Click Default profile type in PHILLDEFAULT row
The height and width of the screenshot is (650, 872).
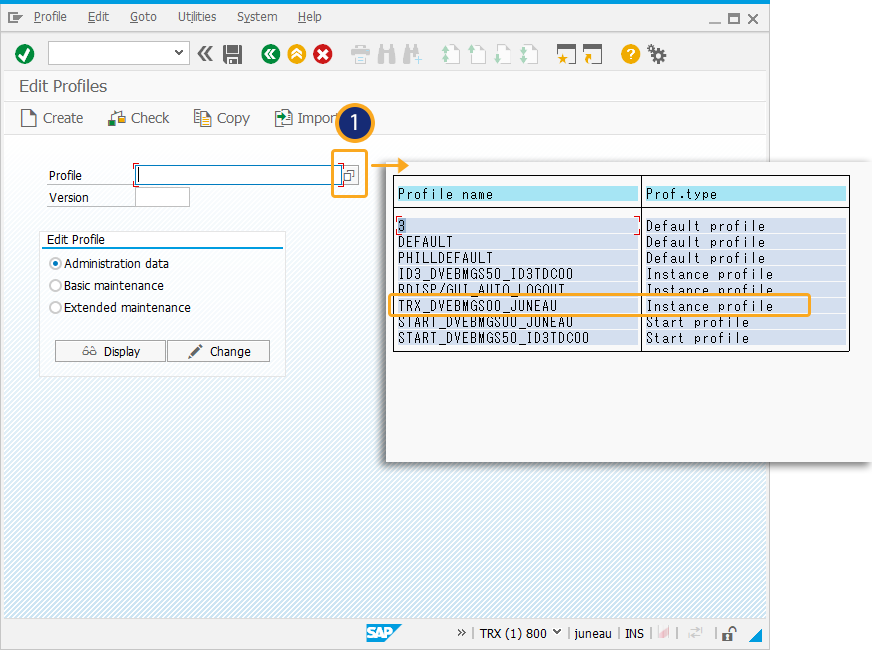(706, 259)
